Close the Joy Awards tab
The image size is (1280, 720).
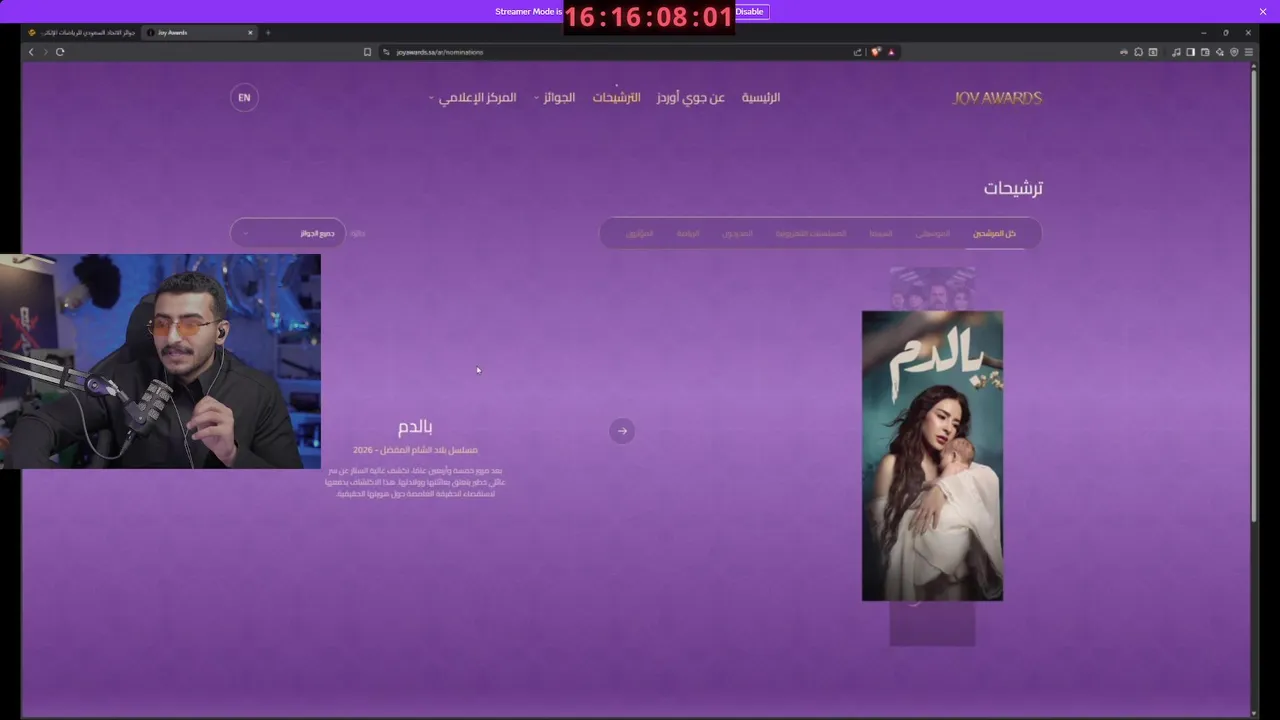click(x=250, y=33)
